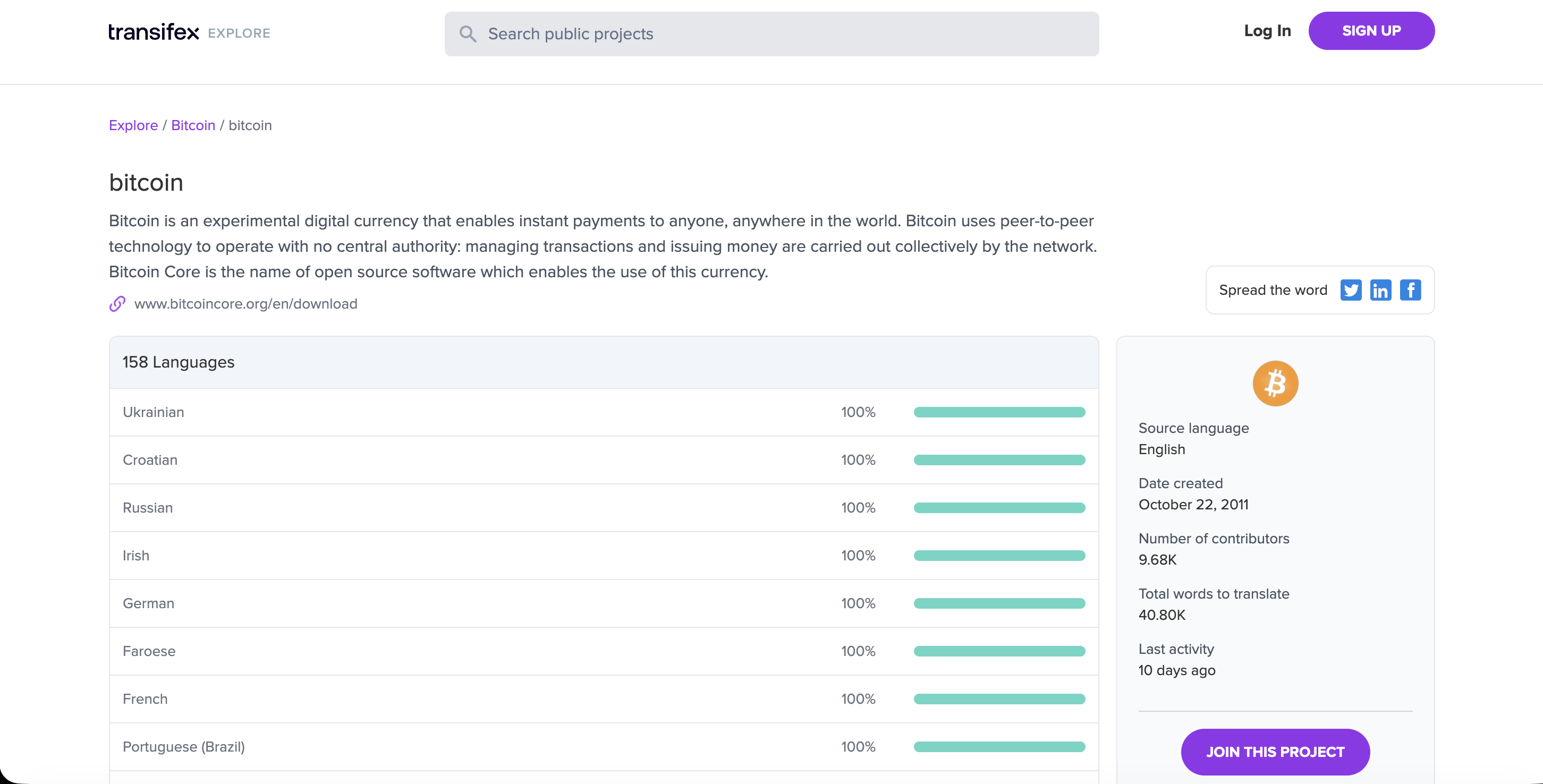The image size is (1543, 784).
Task: Click the 100% value for Irish
Action: pos(858,556)
